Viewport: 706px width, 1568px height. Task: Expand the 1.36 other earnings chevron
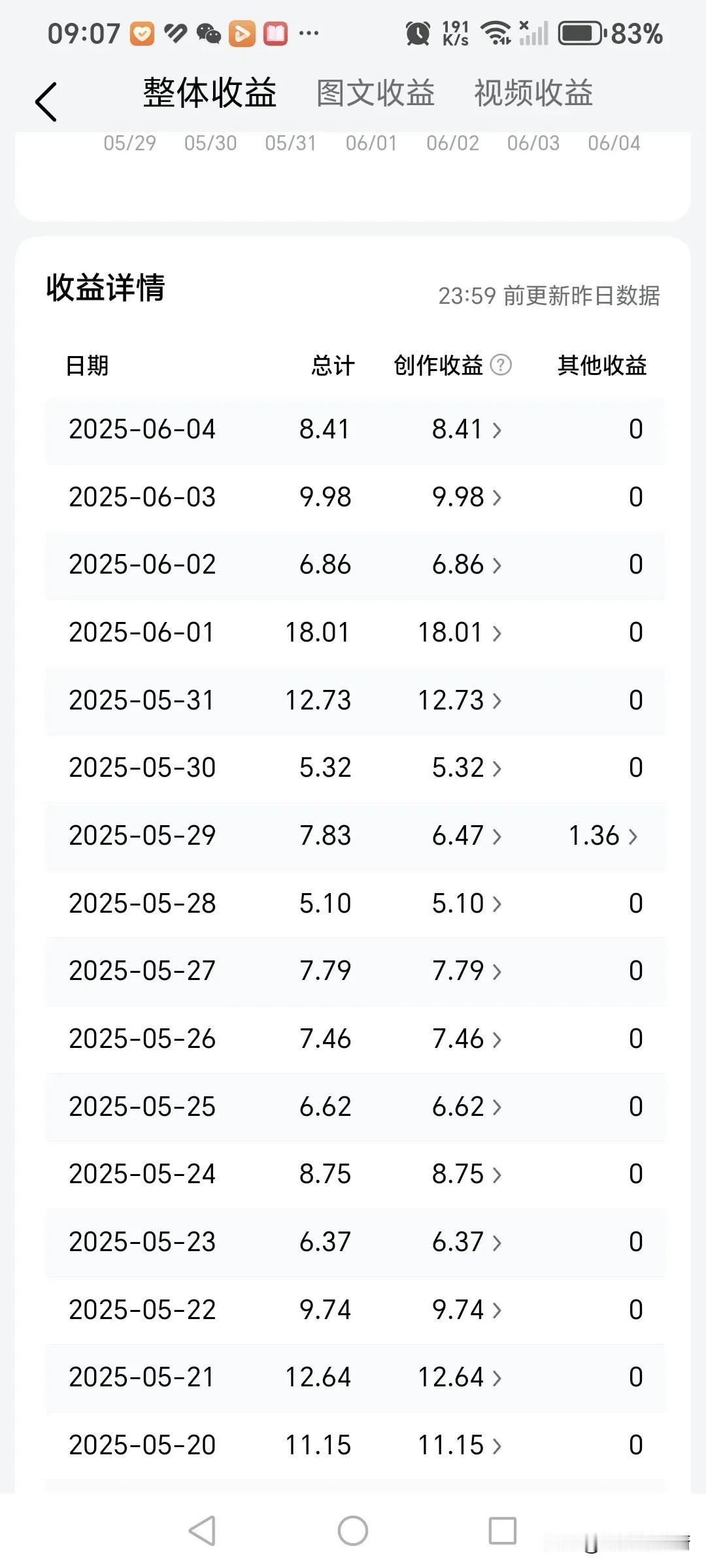603,836
